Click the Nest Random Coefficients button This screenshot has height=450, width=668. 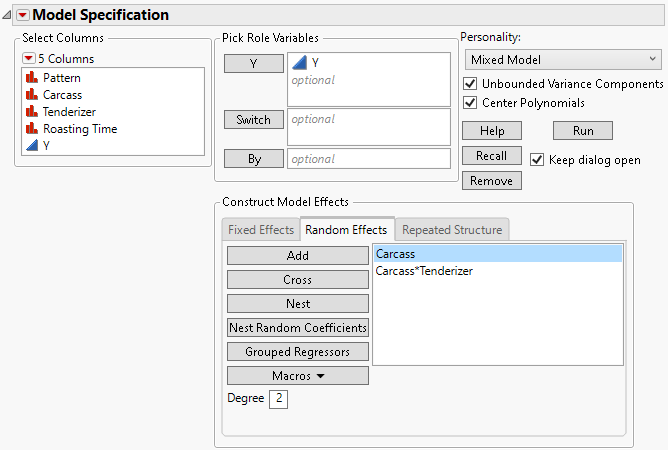pos(297,327)
